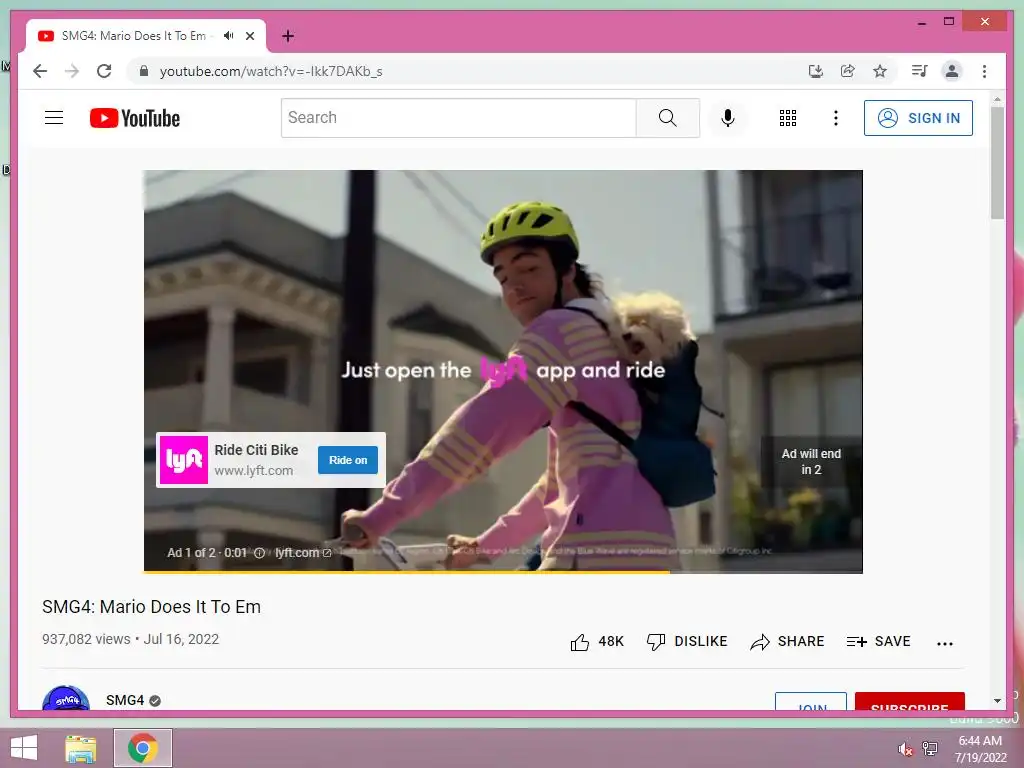Open the taskbar clock 6:44 AM
The image size is (1024, 768).
tap(980, 749)
